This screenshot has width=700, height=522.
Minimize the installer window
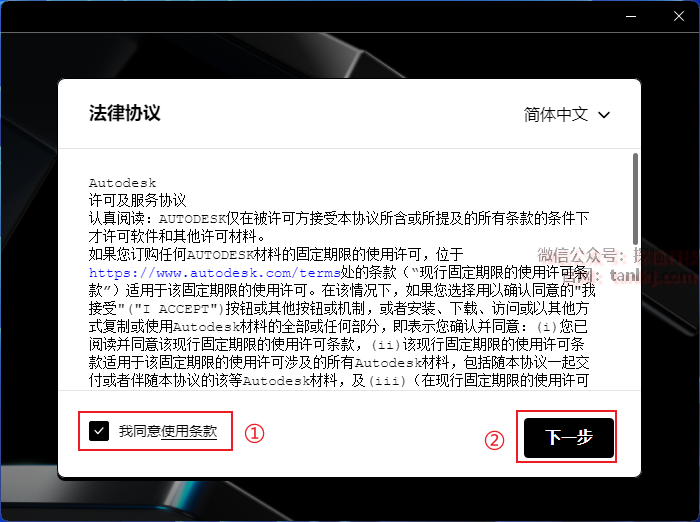click(x=631, y=17)
